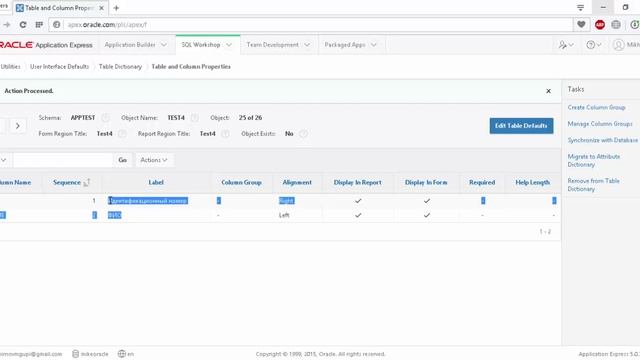Click Manage Column Groups task link
The width and height of the screenshot is (640, 360).
click(600, 124)
